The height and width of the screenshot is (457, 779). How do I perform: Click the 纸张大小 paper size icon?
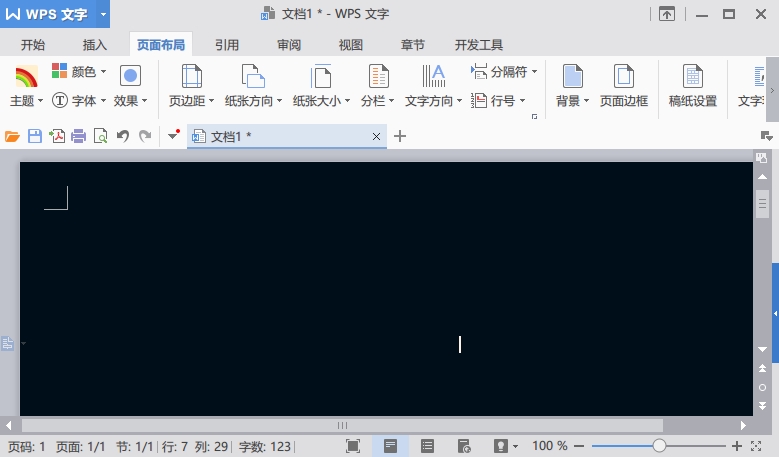click(x=320, y=76)
